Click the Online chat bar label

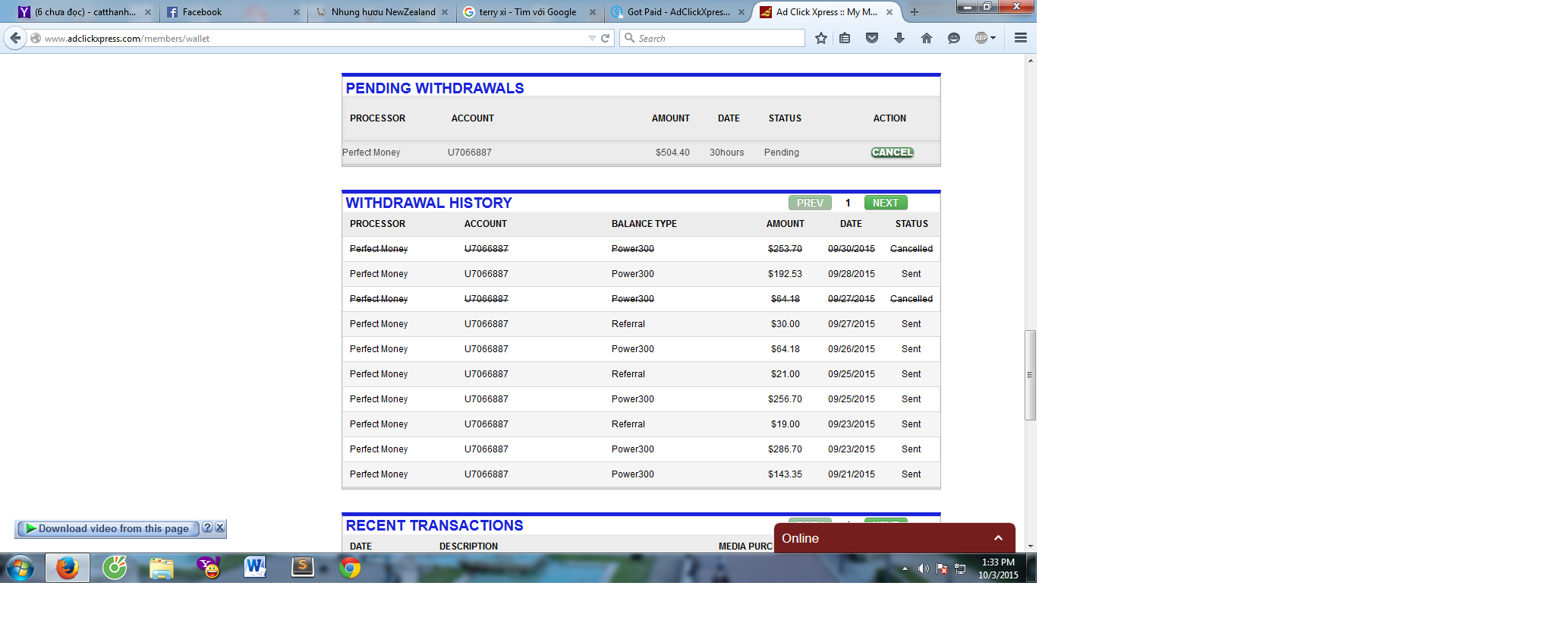click(x=801, y=538)
